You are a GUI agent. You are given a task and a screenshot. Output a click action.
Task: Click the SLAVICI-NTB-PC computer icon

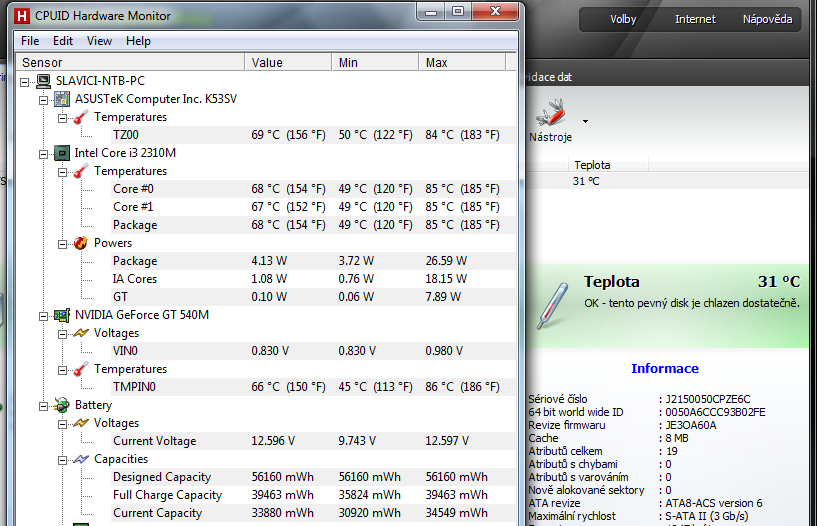coord(44,81)
